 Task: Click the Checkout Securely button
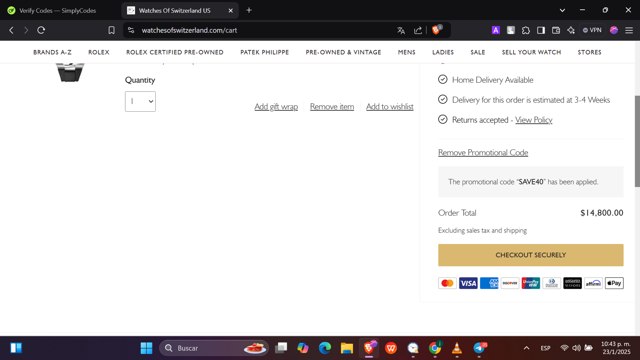(x=531, y=255)
